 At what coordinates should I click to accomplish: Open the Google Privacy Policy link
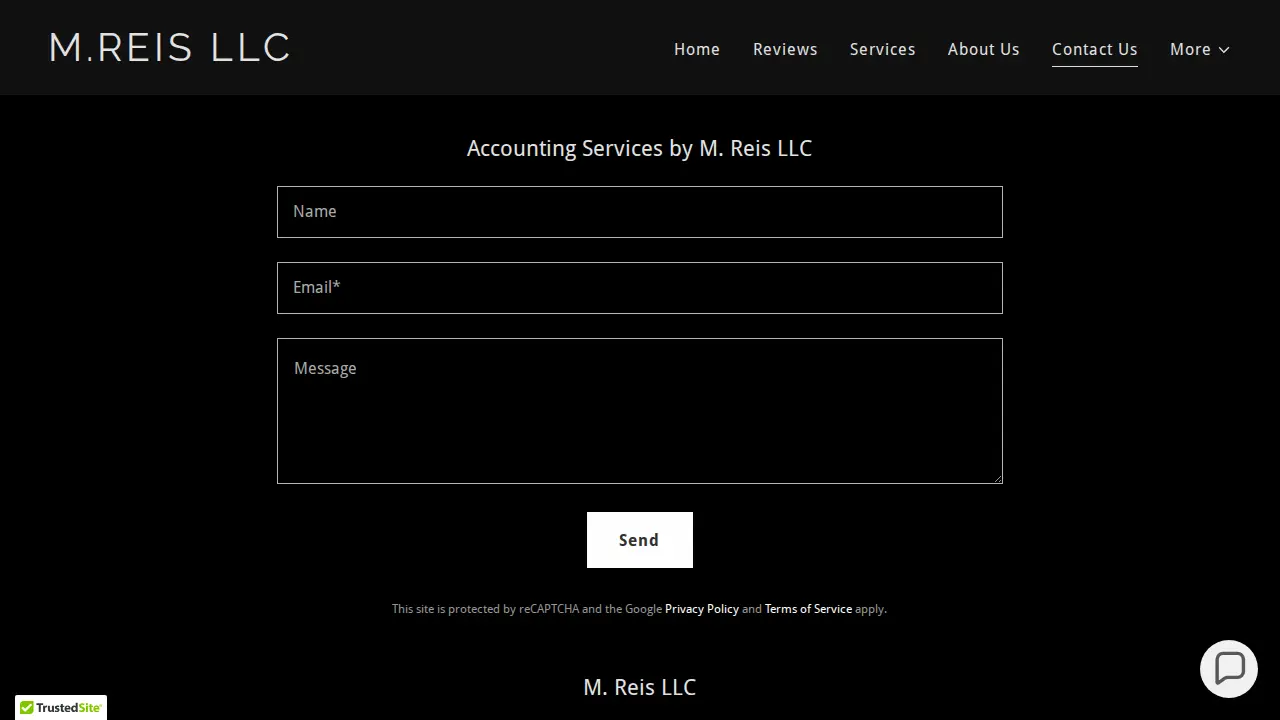(x=702, y=609)
